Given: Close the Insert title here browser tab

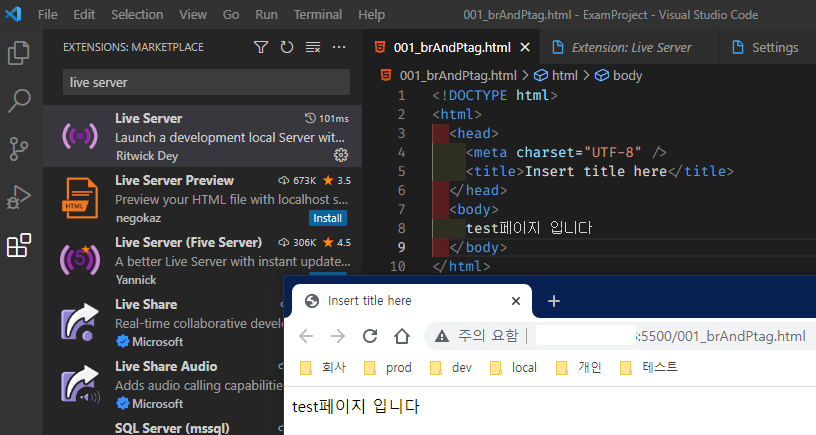Looking at the screenshot, I should (x=516, y=301).
